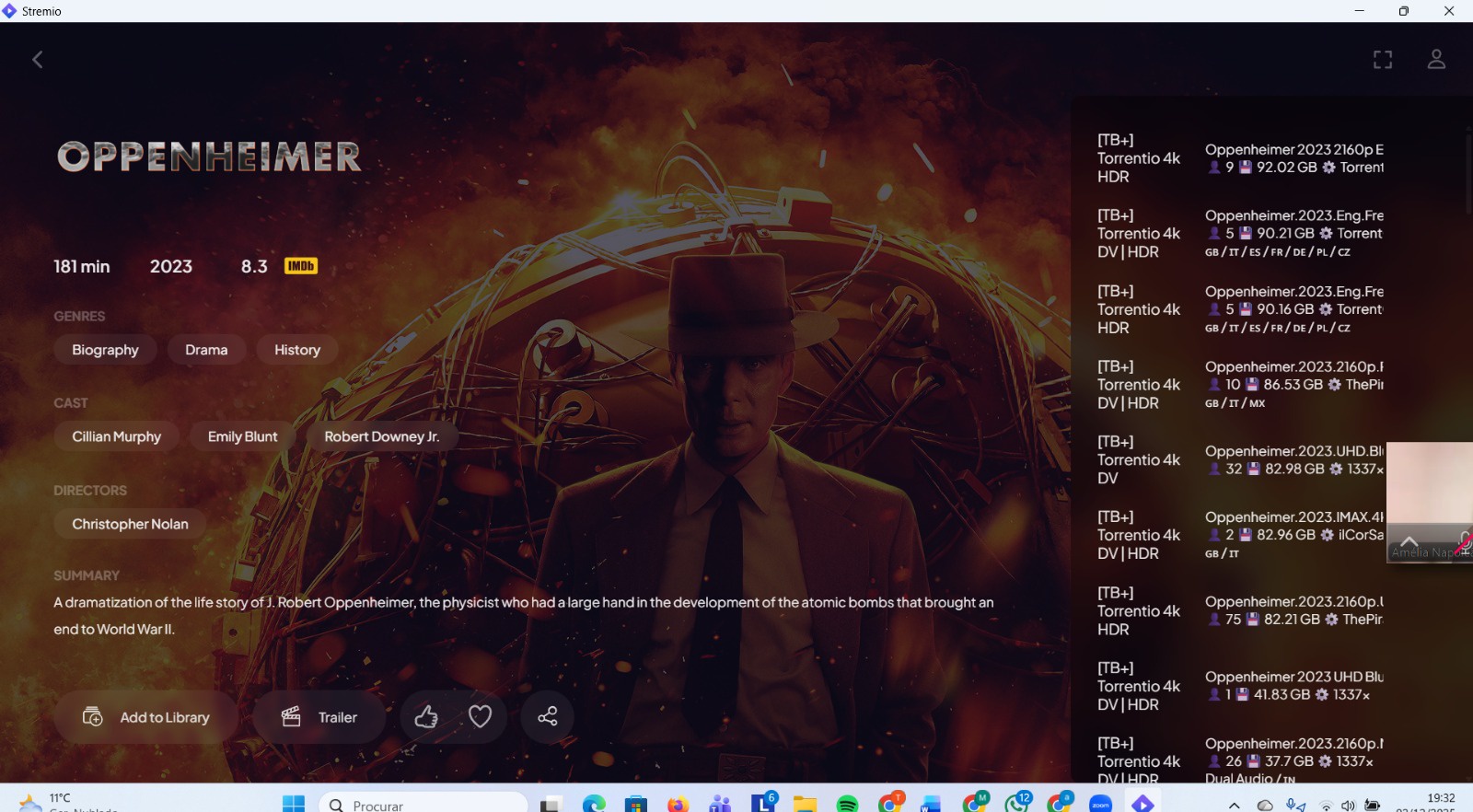1473x812 pixels.
Task: Open Microsoft Store from taskbar
Action: click(635, 804)
